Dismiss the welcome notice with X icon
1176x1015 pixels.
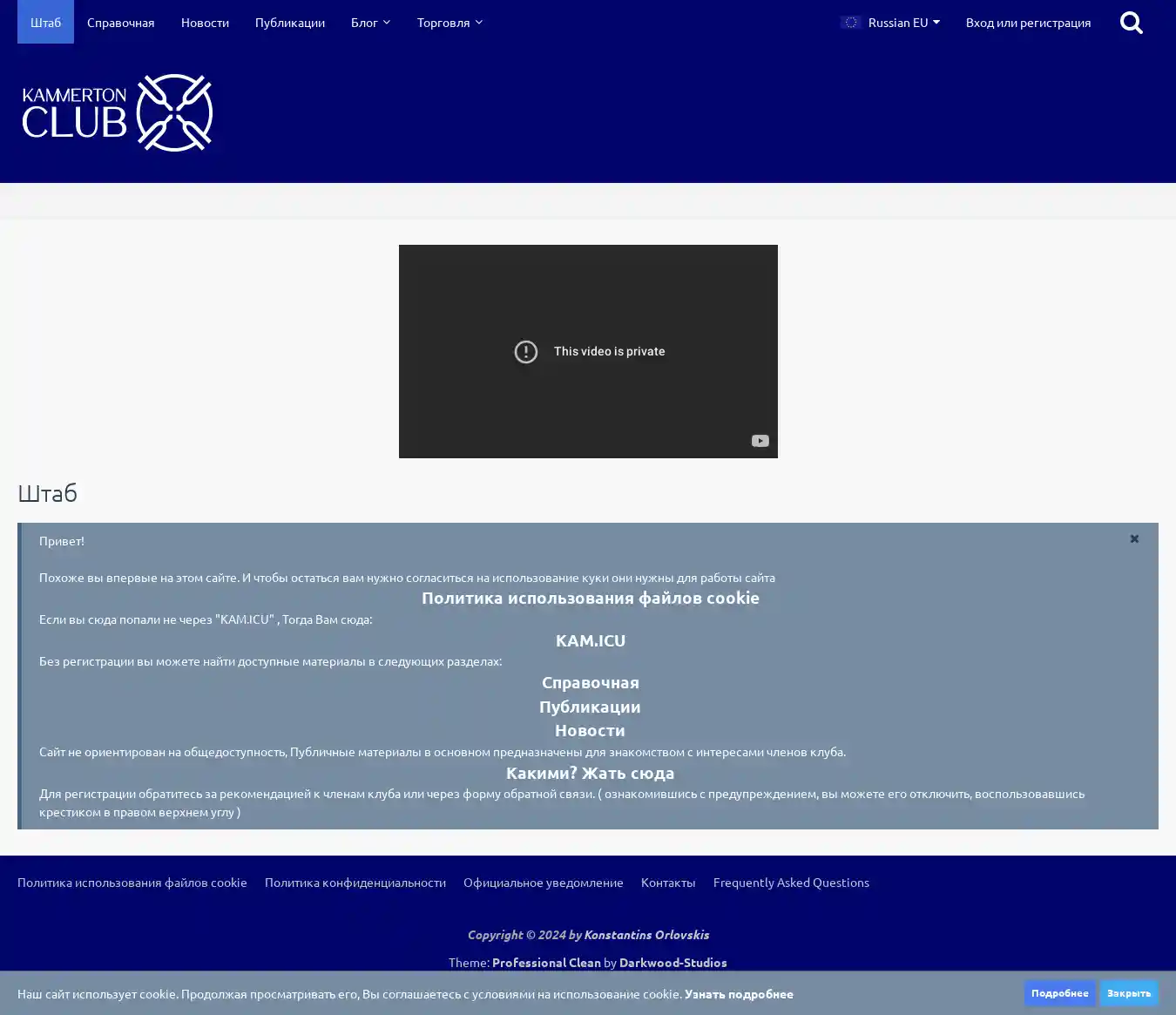pos(1134,539)
